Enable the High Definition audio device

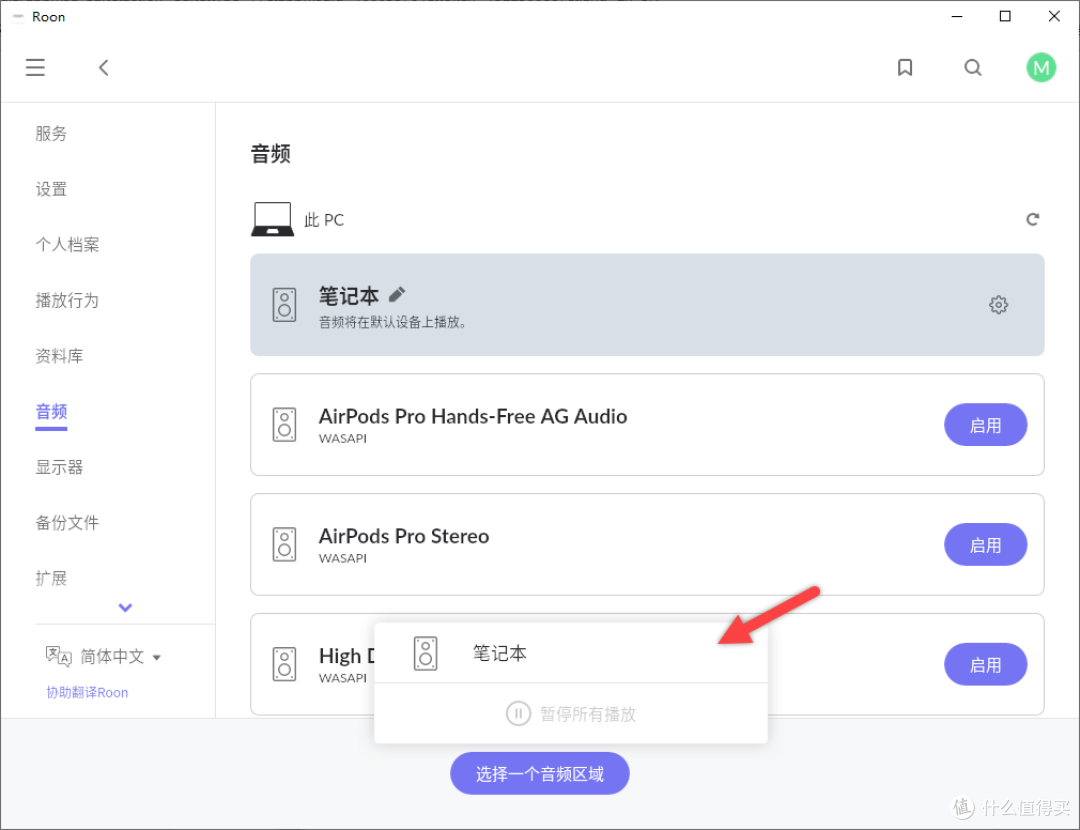coord(985,665)
